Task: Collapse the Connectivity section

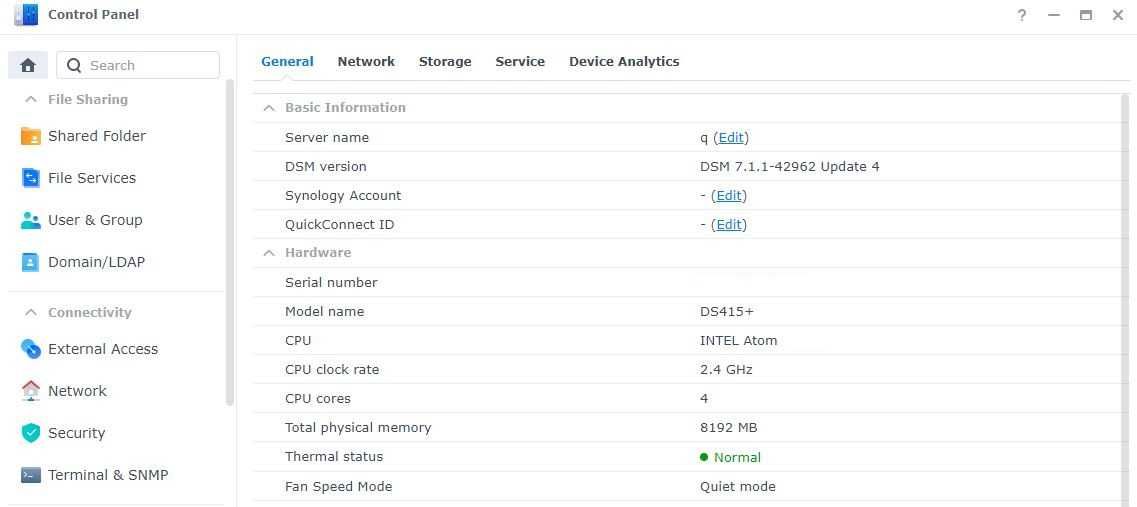Action: pos(30,313)
